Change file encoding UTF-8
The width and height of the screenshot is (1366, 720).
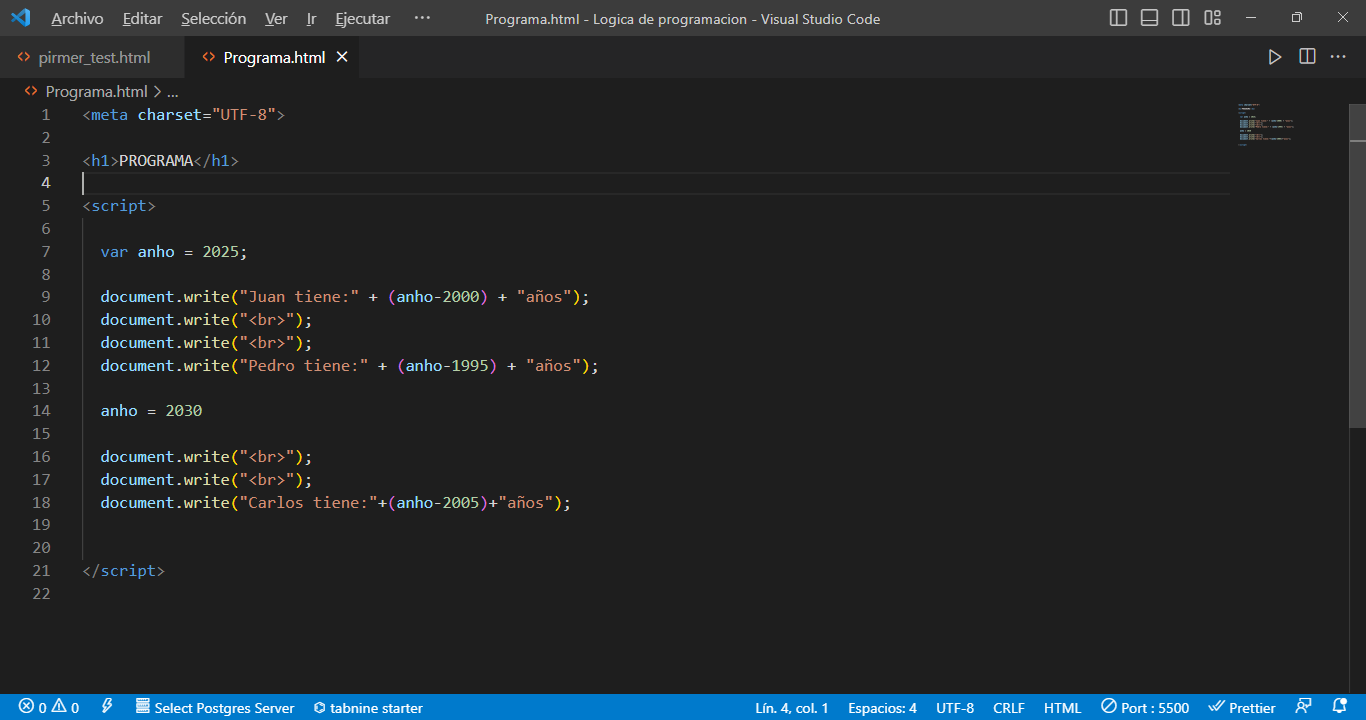coord(955,708)
